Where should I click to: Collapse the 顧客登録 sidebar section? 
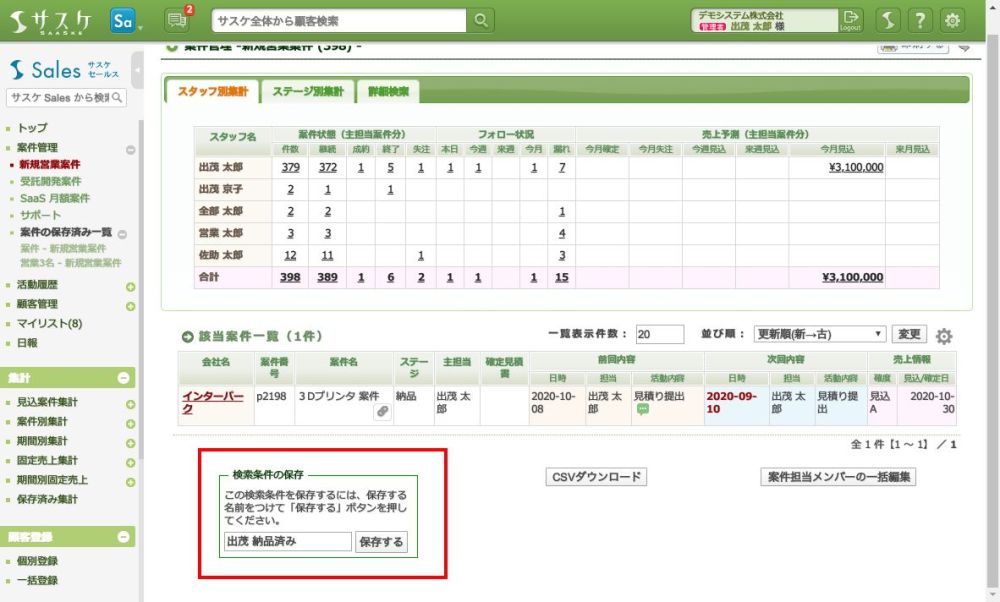click(x=125, y=537)
